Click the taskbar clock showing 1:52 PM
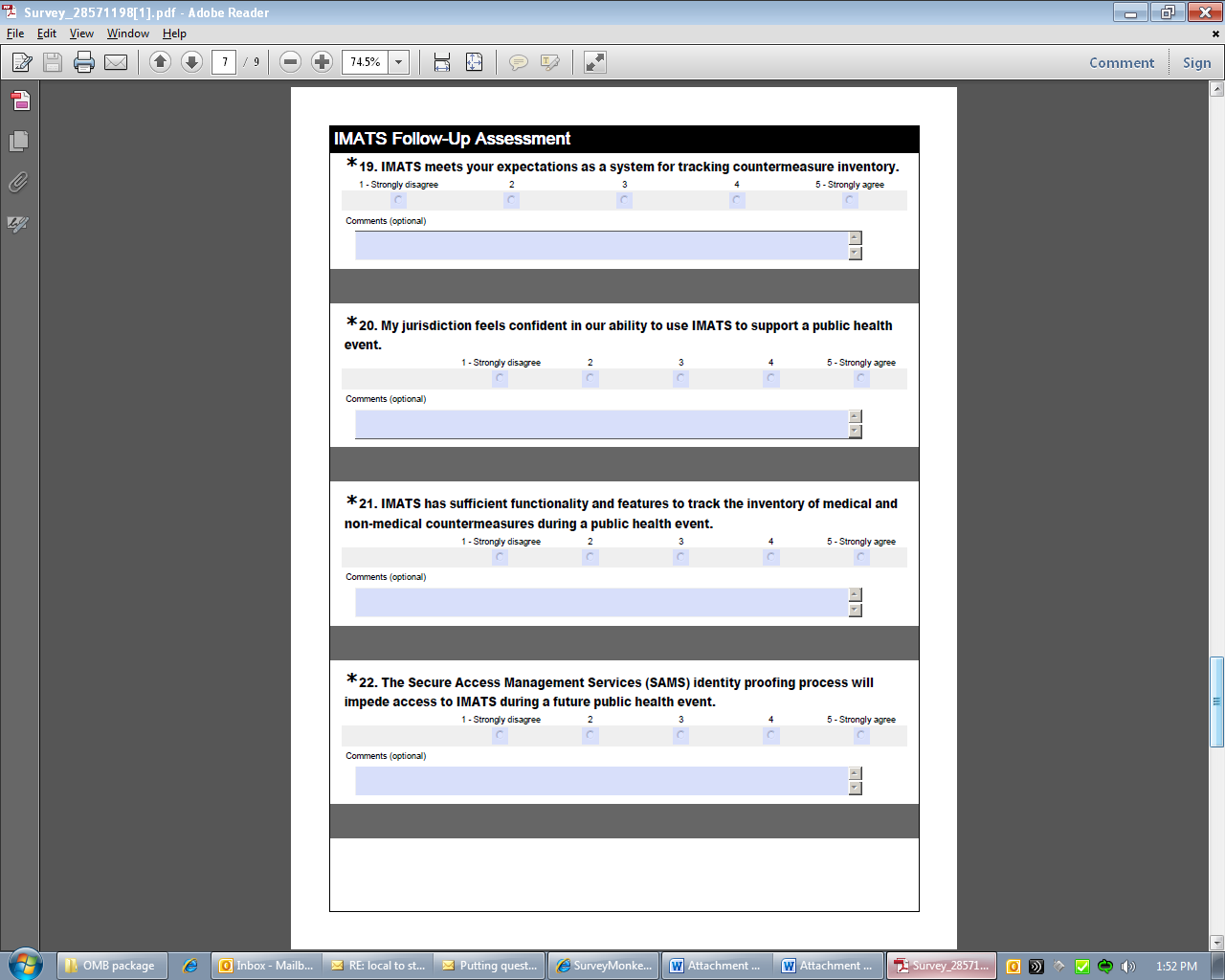Screen dimensions: 1225x980 click(x=1176, y=967)
